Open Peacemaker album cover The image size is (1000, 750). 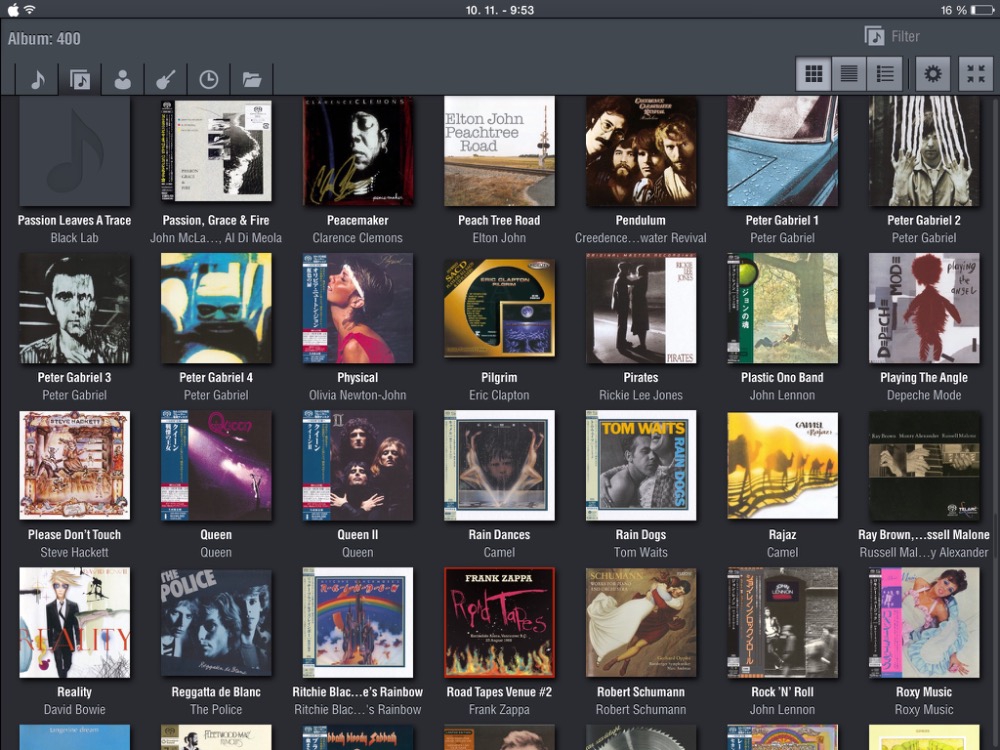[x=358, y=151]
